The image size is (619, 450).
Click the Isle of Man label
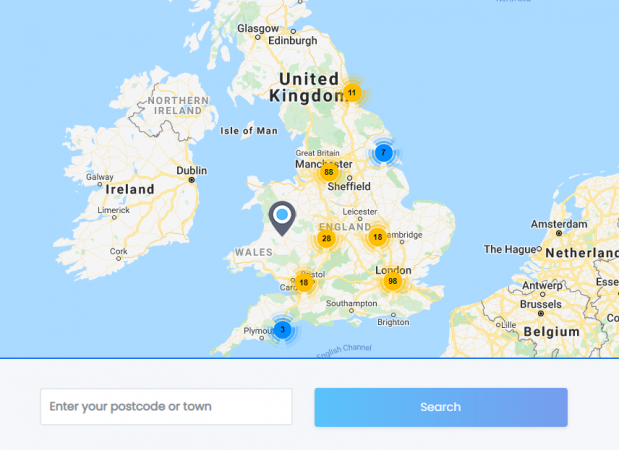[x=249, y=131]
